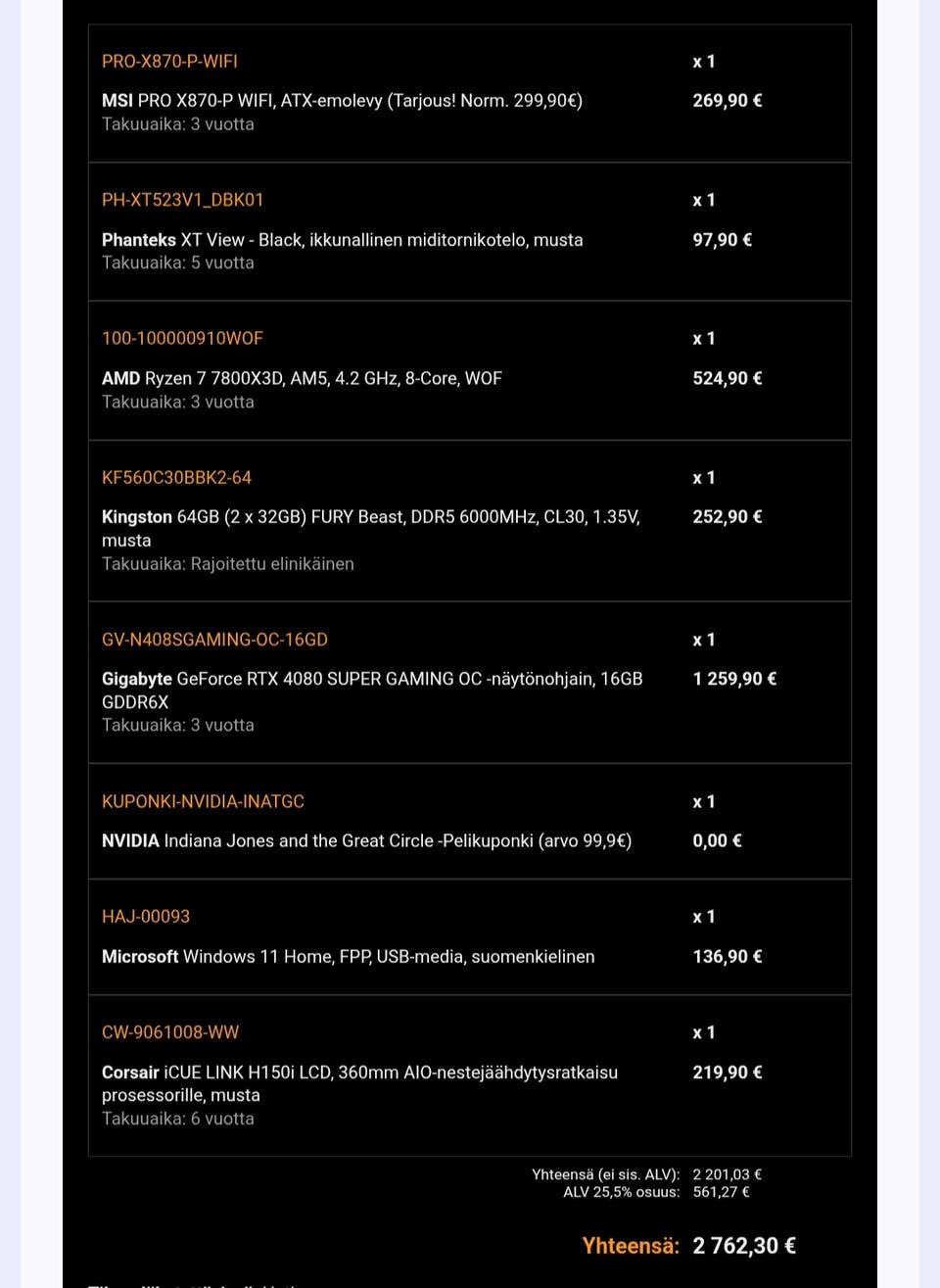Open the GV-N408SGAMING-OC-16GD product link

tap(214, 640)
